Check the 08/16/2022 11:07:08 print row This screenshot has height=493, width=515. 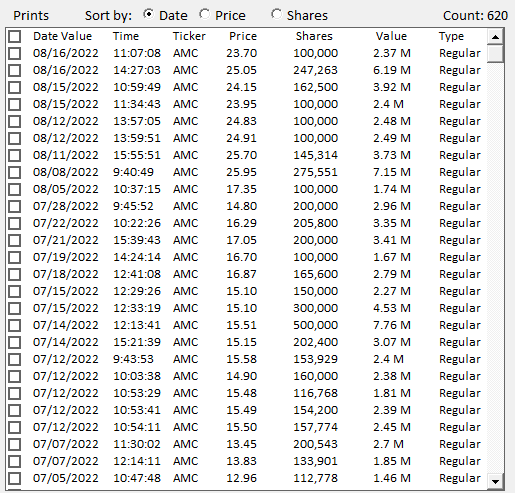tap(15, 53)
